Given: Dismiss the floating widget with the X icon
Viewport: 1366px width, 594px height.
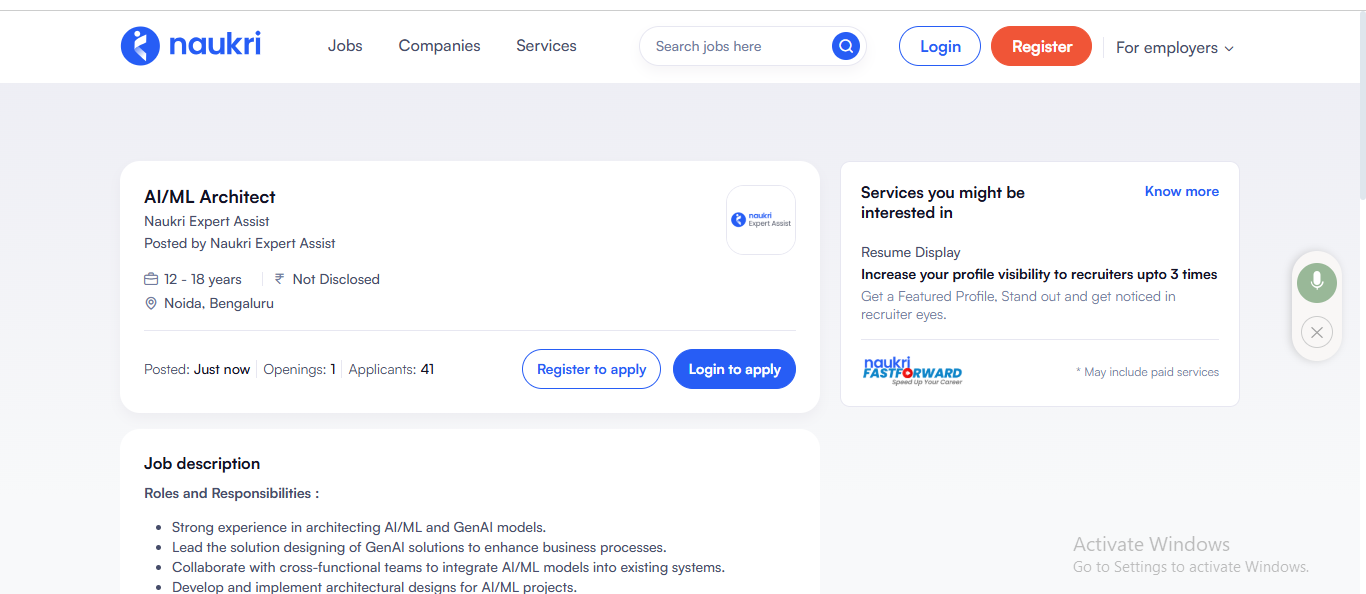Looking at the screenshot, I should point(1316,332).
